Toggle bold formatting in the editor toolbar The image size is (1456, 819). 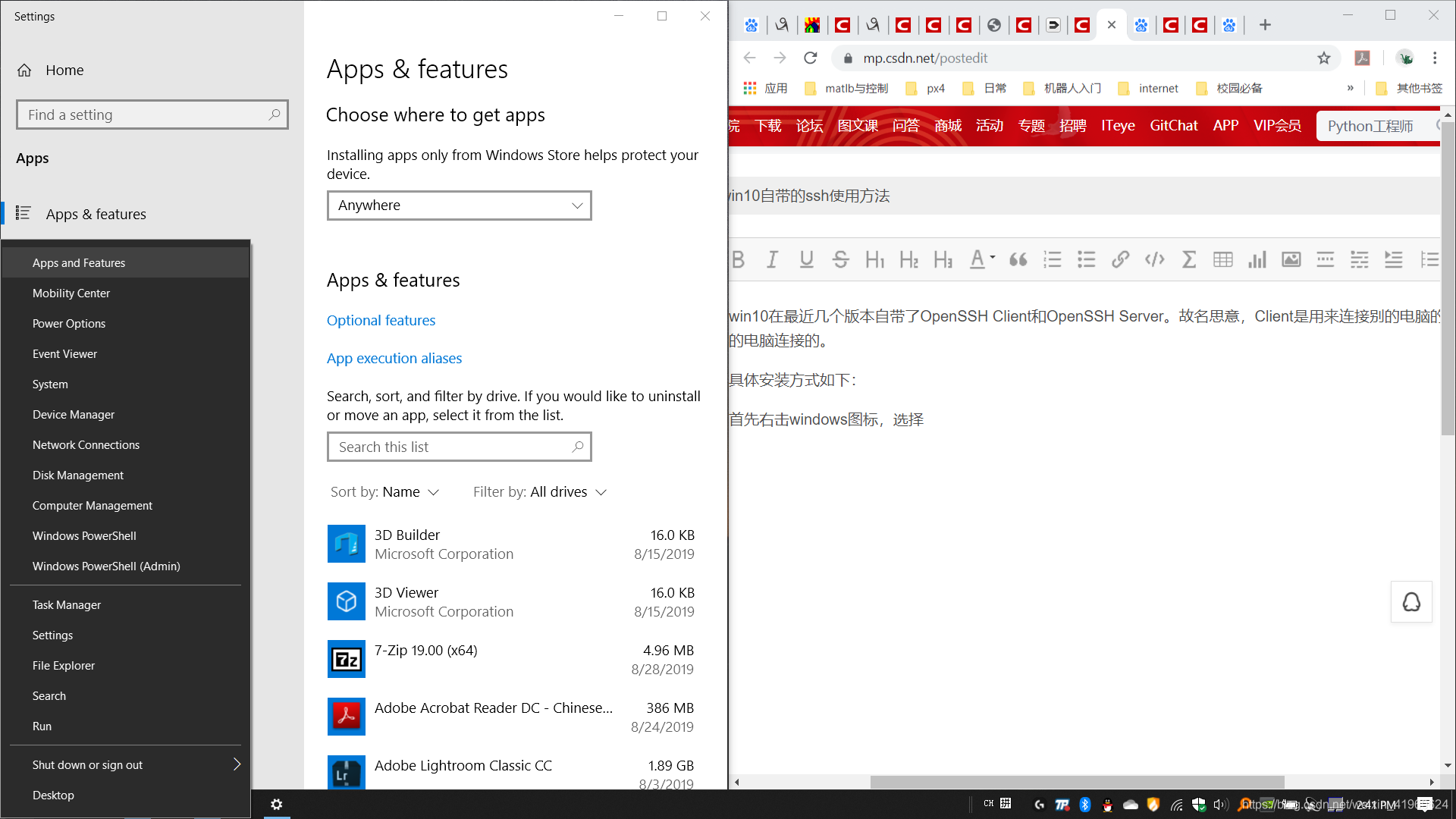pos(739,259)
